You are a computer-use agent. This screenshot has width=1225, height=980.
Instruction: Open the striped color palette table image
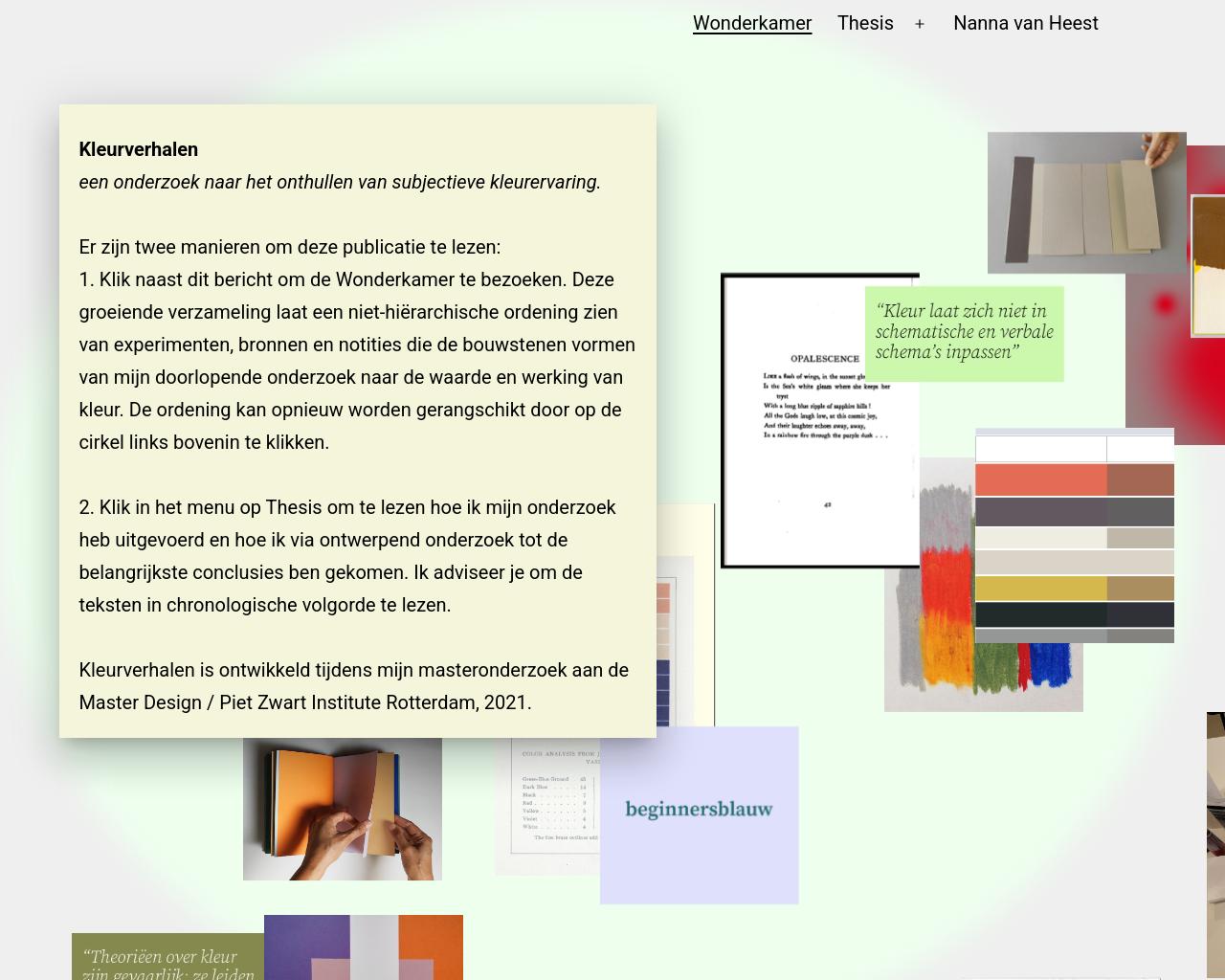coord(1075,536)
